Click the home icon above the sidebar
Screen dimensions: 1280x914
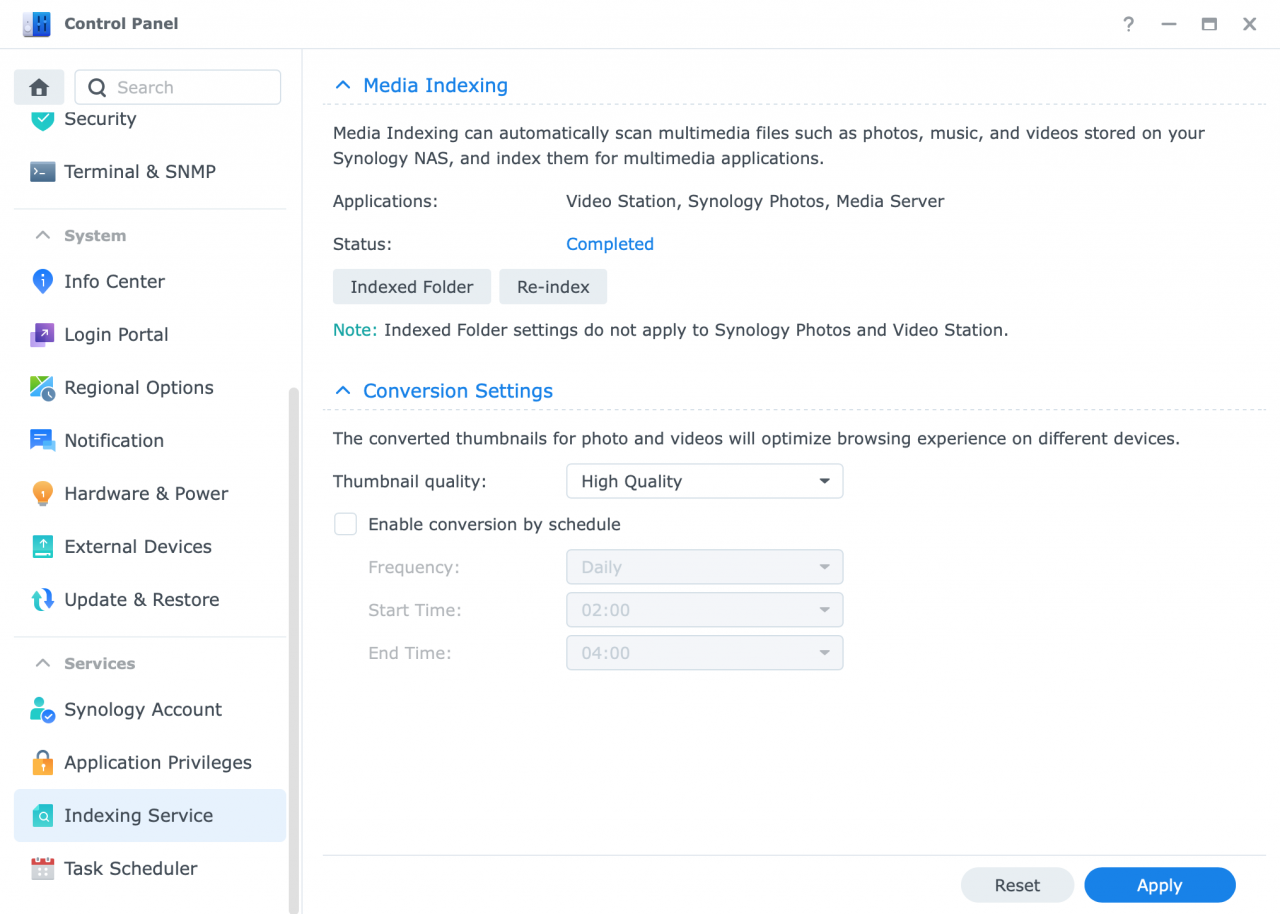tap(38, 87)
